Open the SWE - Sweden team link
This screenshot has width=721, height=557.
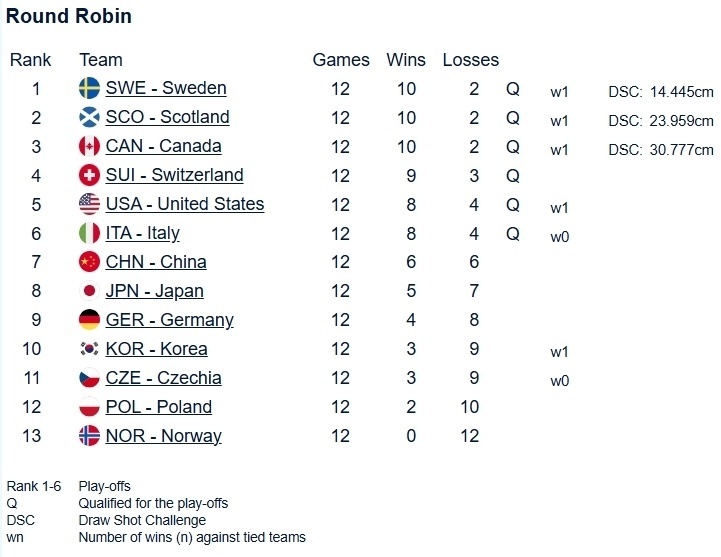click(166, 88)
